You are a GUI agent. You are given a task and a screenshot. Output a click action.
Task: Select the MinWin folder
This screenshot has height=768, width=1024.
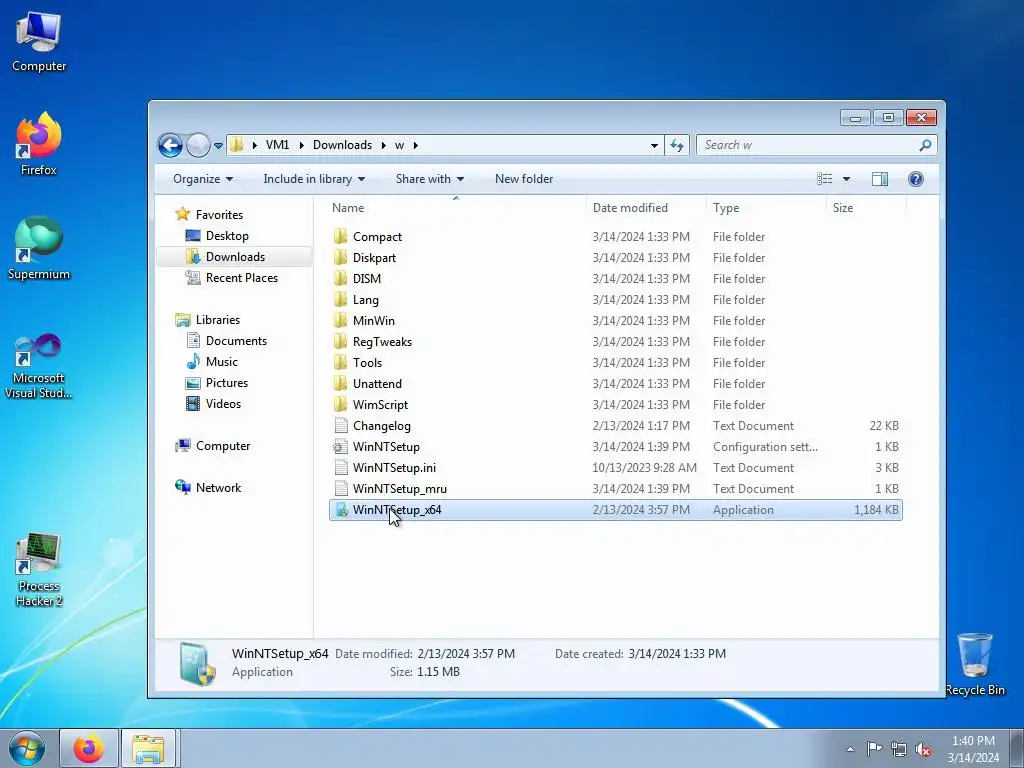(615, 320)
